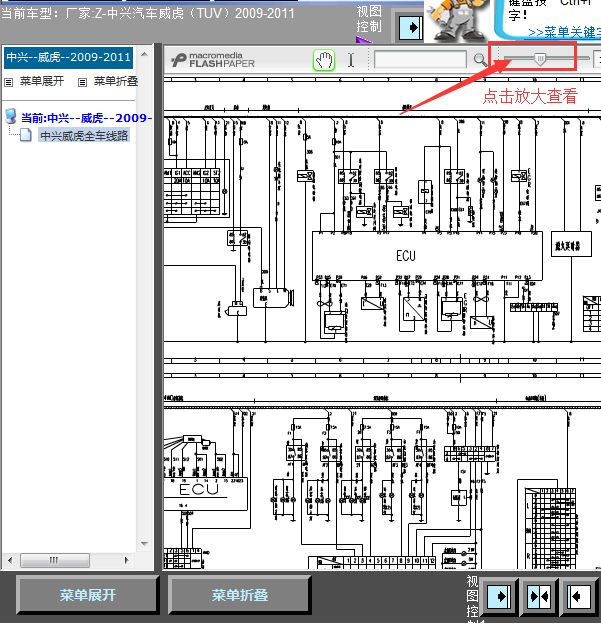Click 菜单折叠 link in the left panel
The height and width of the screenshot is (626, 601).
pos(116,81)
